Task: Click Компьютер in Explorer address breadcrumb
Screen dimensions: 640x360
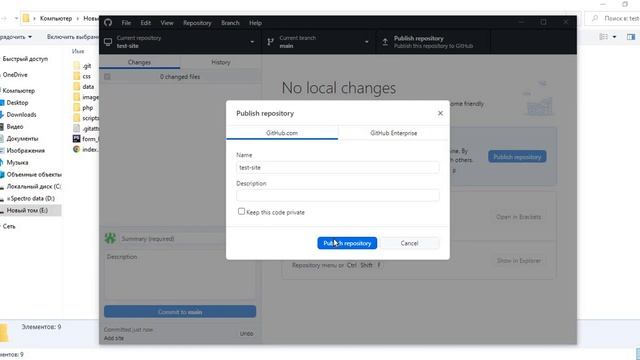Action: point(56,18)
